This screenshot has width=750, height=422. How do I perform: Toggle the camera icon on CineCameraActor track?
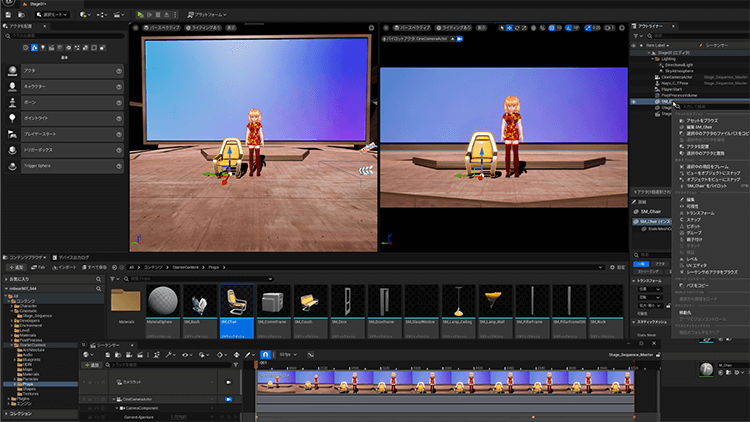tap(229, 399)
